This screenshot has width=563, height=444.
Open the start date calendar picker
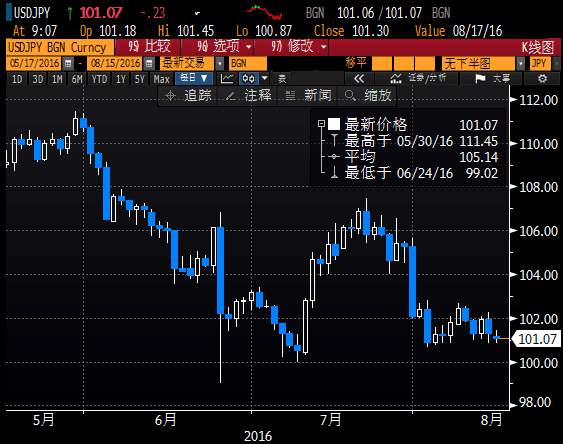(67, 64)
